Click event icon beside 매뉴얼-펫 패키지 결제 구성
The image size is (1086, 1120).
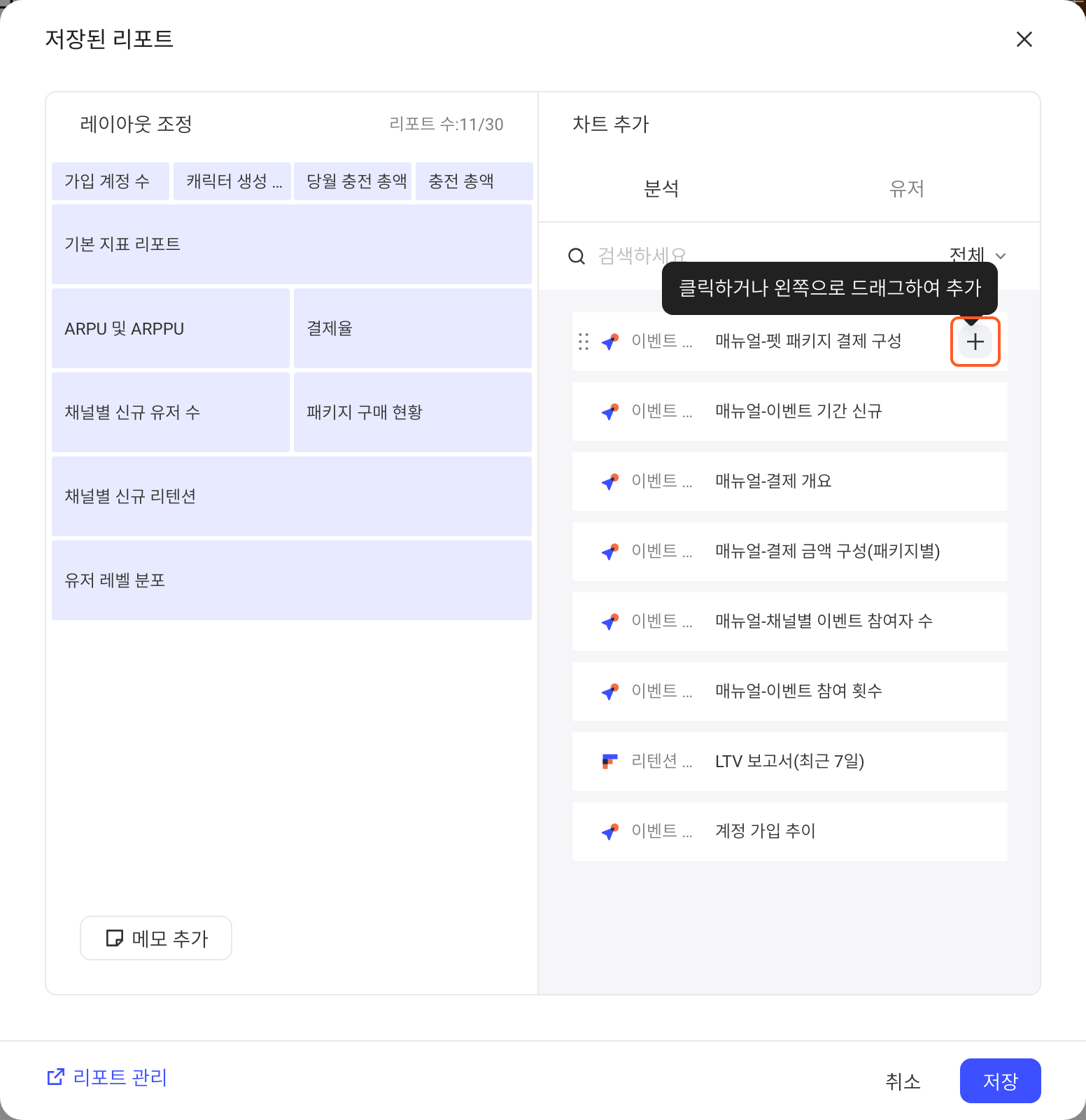click(x=610, y=342)
